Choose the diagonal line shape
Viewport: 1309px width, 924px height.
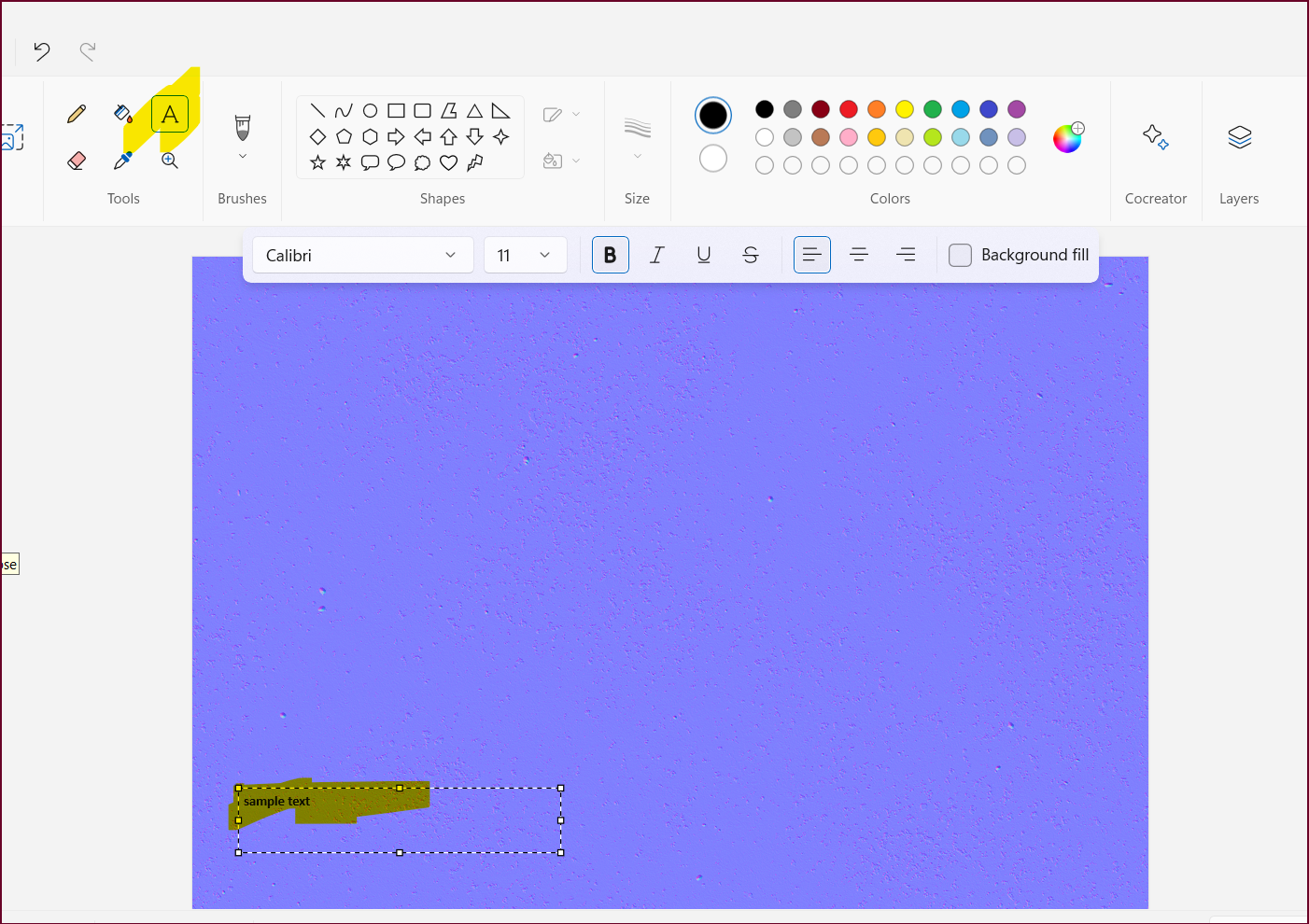click(x=318, y=110)
